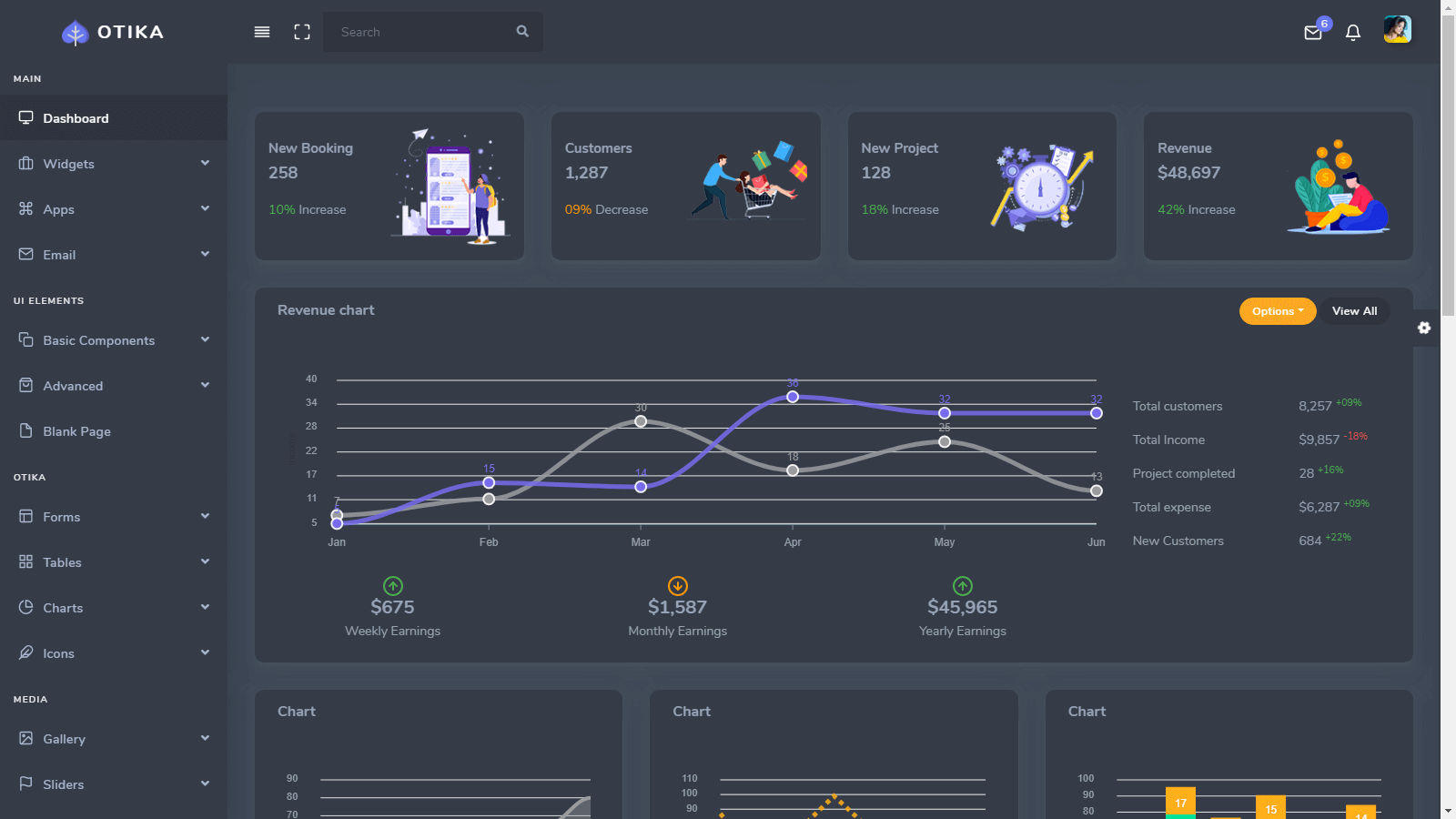Click the Total expense $6,287 value
The width and height of the screenshot is (1456, 819).
click(x=1319, y=507)
